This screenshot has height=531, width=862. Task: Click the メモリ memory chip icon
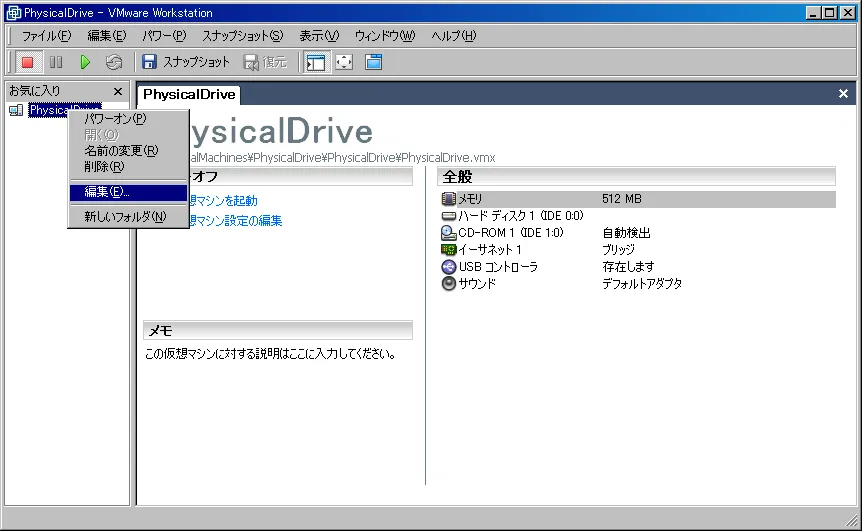[x=449, y=198]
